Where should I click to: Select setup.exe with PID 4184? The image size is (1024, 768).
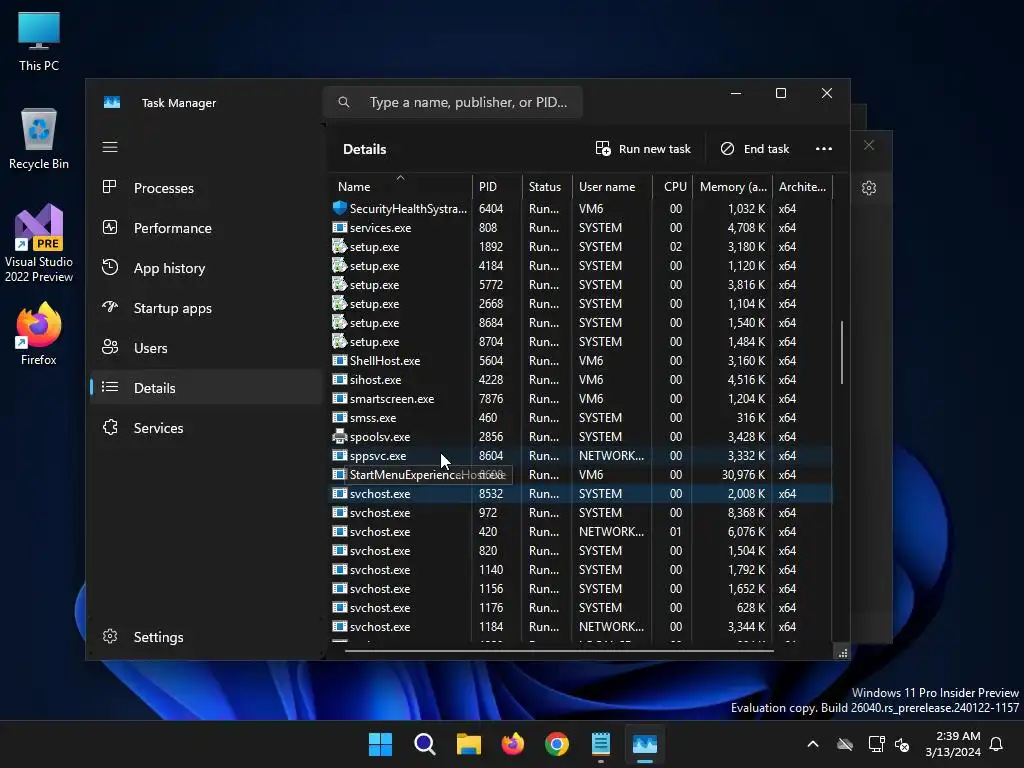click(580, 266)
